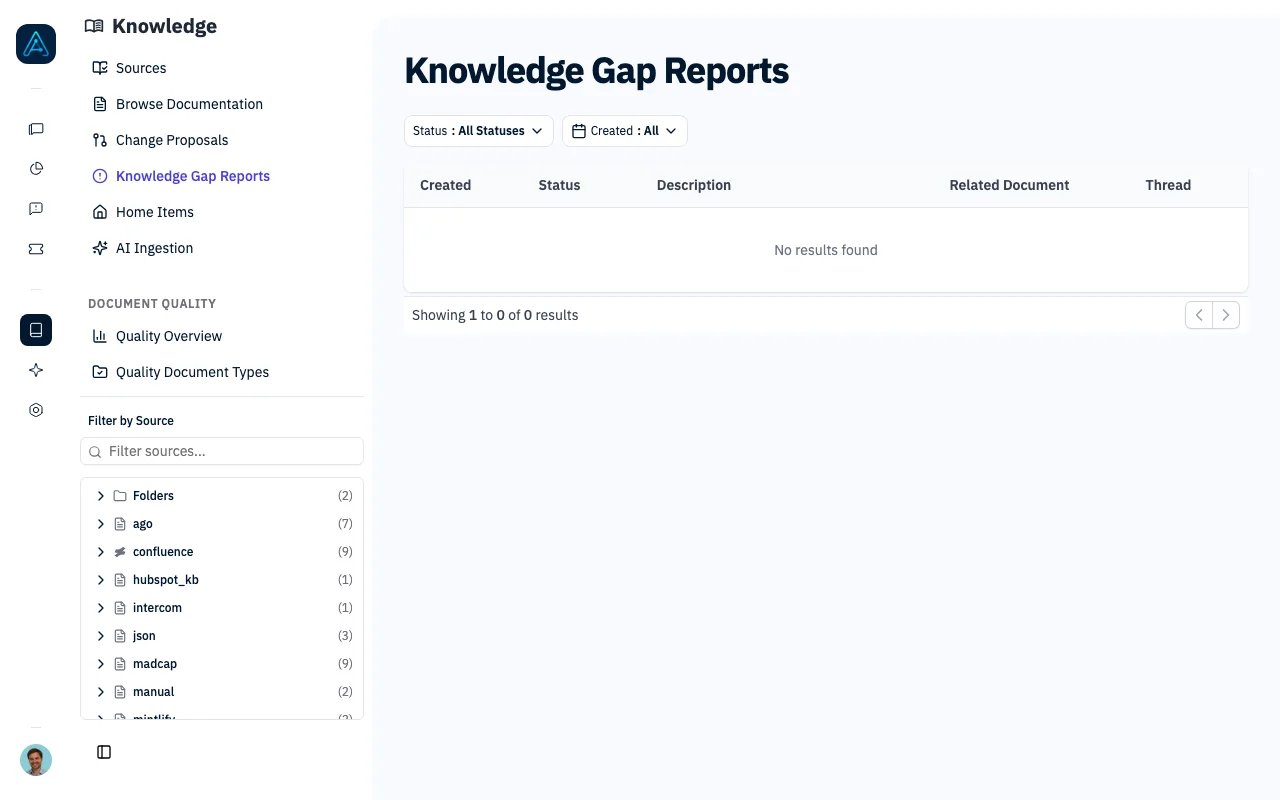
Task: Click the user avatar photo
Action: [x=36, y=760]
